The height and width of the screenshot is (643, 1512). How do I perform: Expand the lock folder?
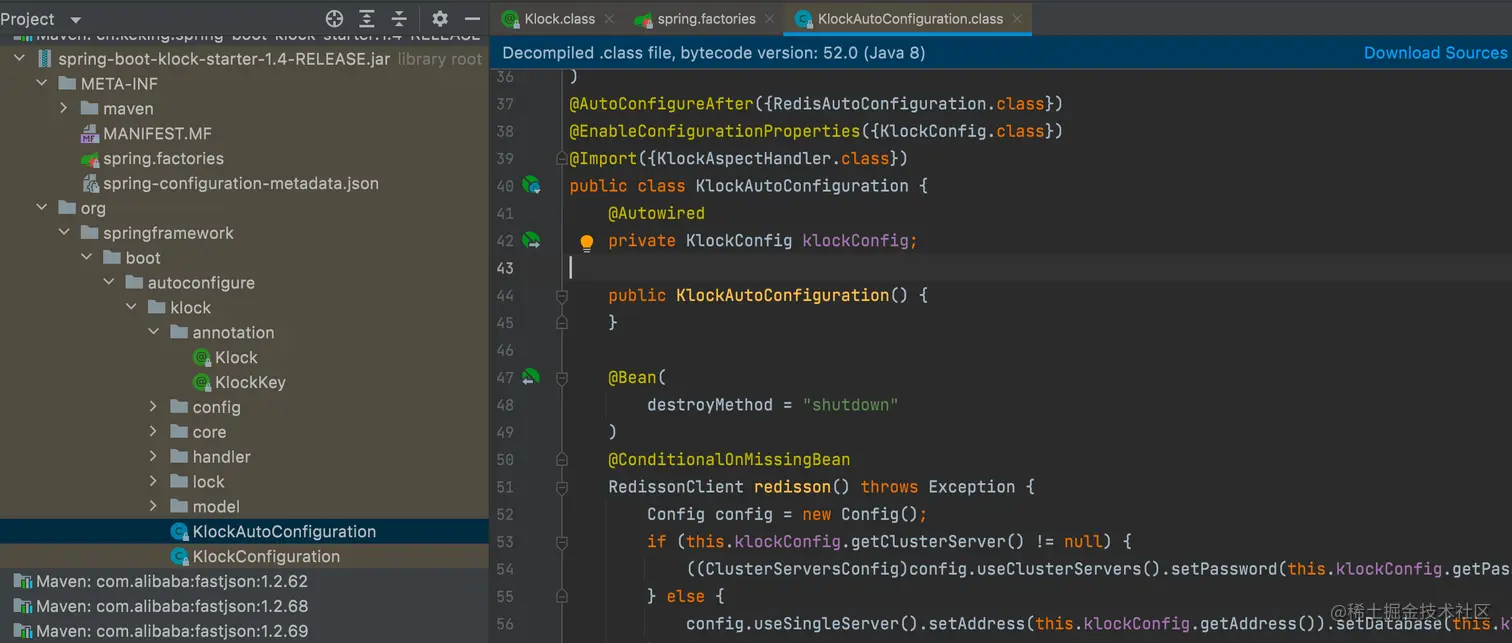click(153, 482)
